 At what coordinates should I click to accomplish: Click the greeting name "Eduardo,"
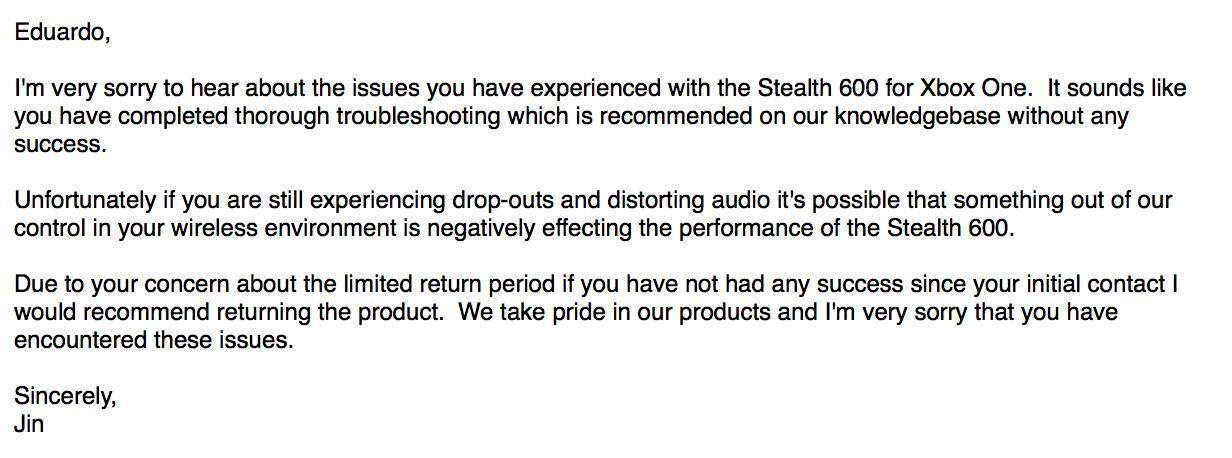pyautogui.click(x=62, y=32)
